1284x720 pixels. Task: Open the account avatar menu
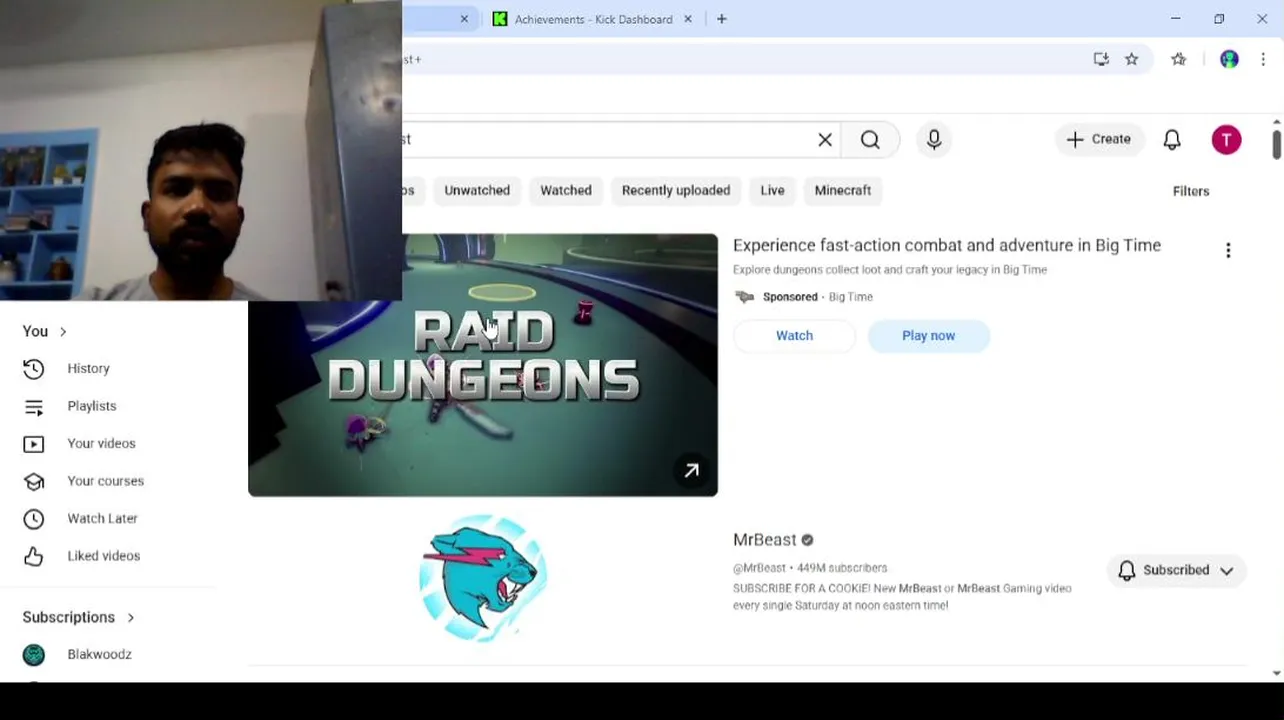(x=1226, y=140)
